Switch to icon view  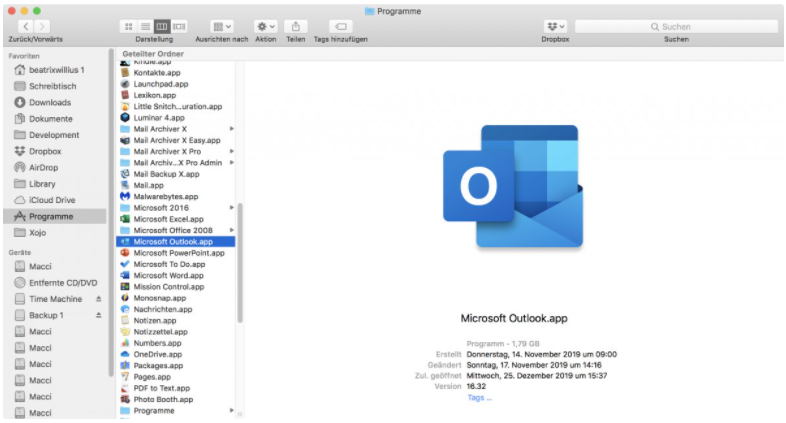coord(128,27)
